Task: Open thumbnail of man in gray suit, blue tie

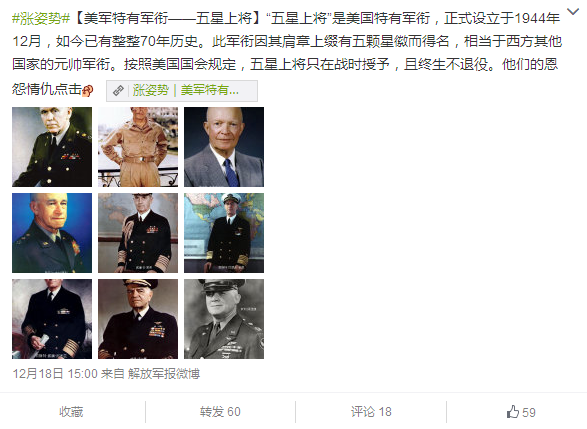Action: (x=224, y=147)
